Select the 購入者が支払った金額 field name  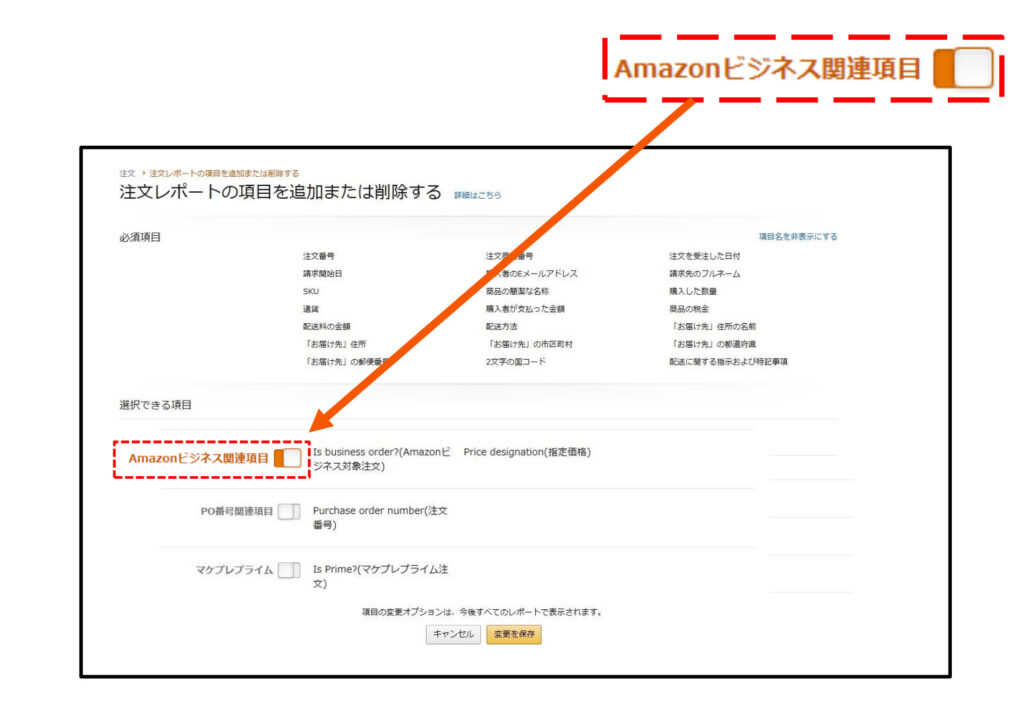click(x=525, y=309)
